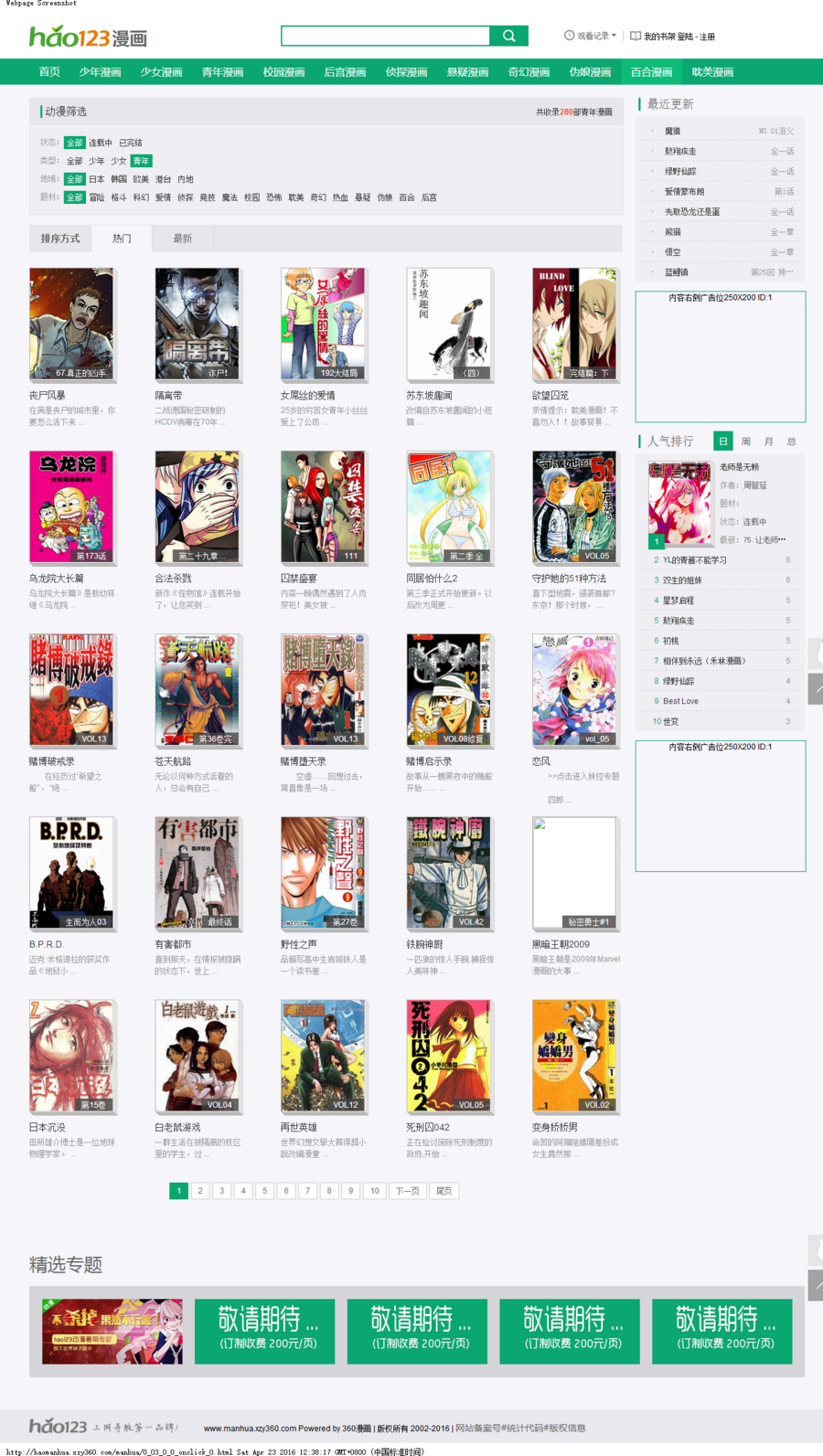Image resolution: width=823 pixels, height=1456 pixels.
Task: Click the clock icon beside 观看记录
Action: [x=569, y=36]
